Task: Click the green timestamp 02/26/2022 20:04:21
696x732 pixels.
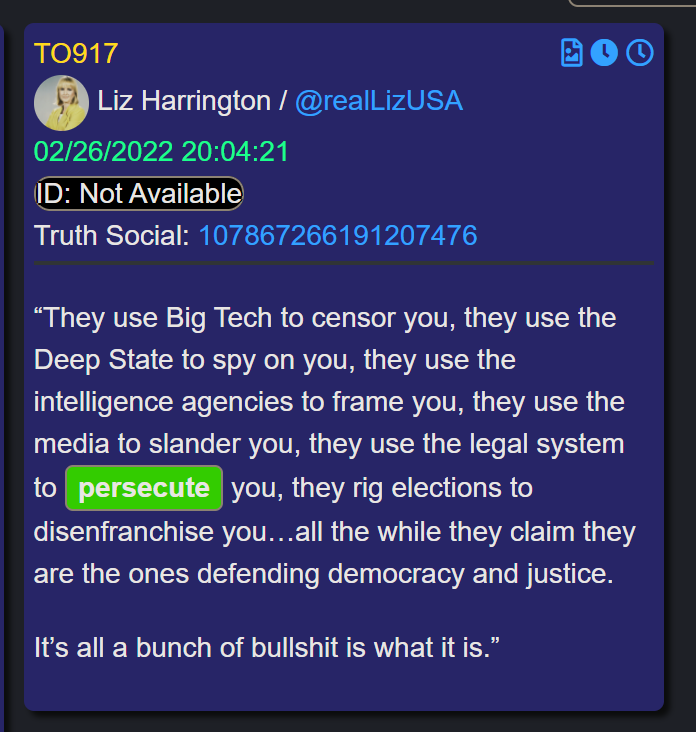Action: (x=161, y=152)
